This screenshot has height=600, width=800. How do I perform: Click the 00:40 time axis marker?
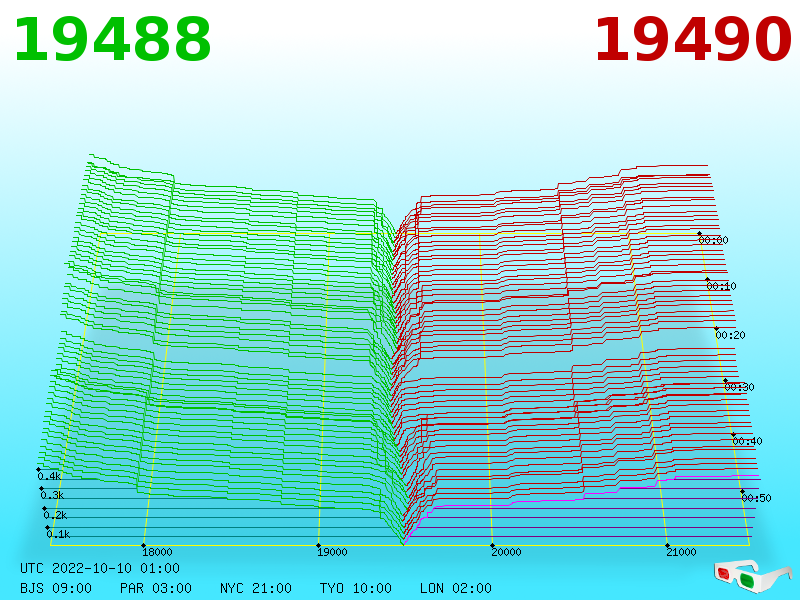747,441
